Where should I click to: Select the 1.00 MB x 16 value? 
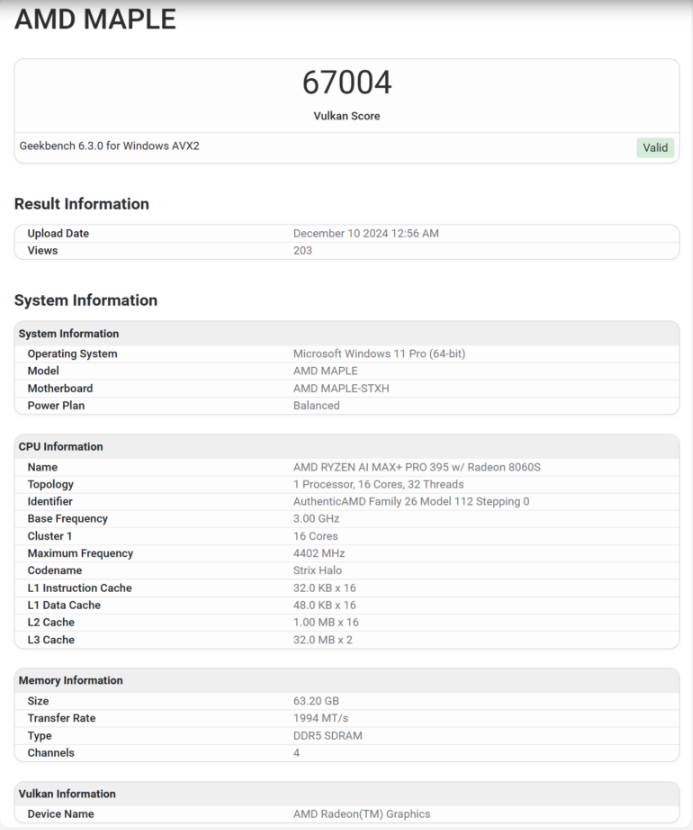[x=326, y=622]
